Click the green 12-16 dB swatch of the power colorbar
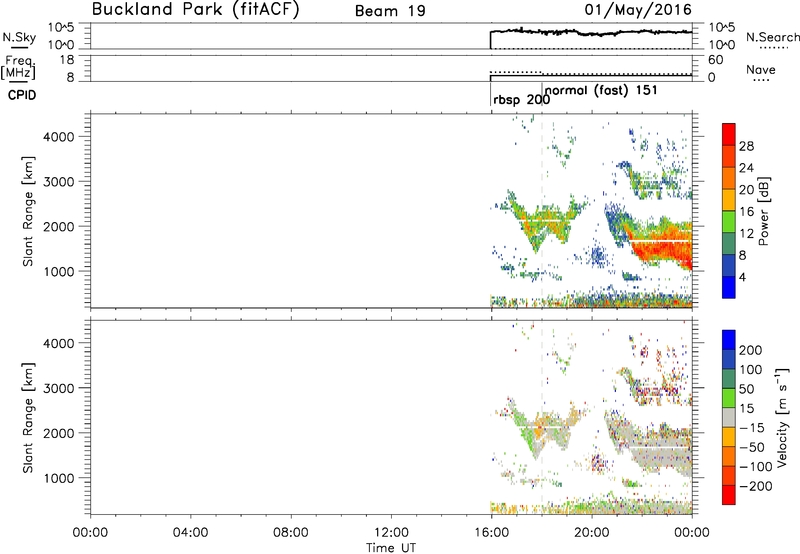The width and height of the screenshot is (800, 554). [x=729, y=221]
